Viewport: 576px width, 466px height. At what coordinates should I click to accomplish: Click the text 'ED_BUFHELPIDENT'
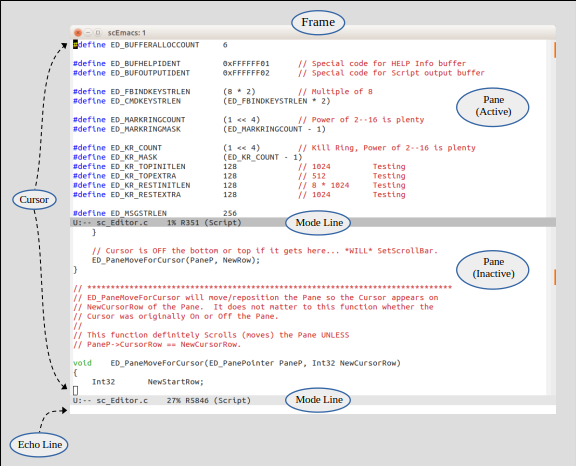[x=145, y=64]
